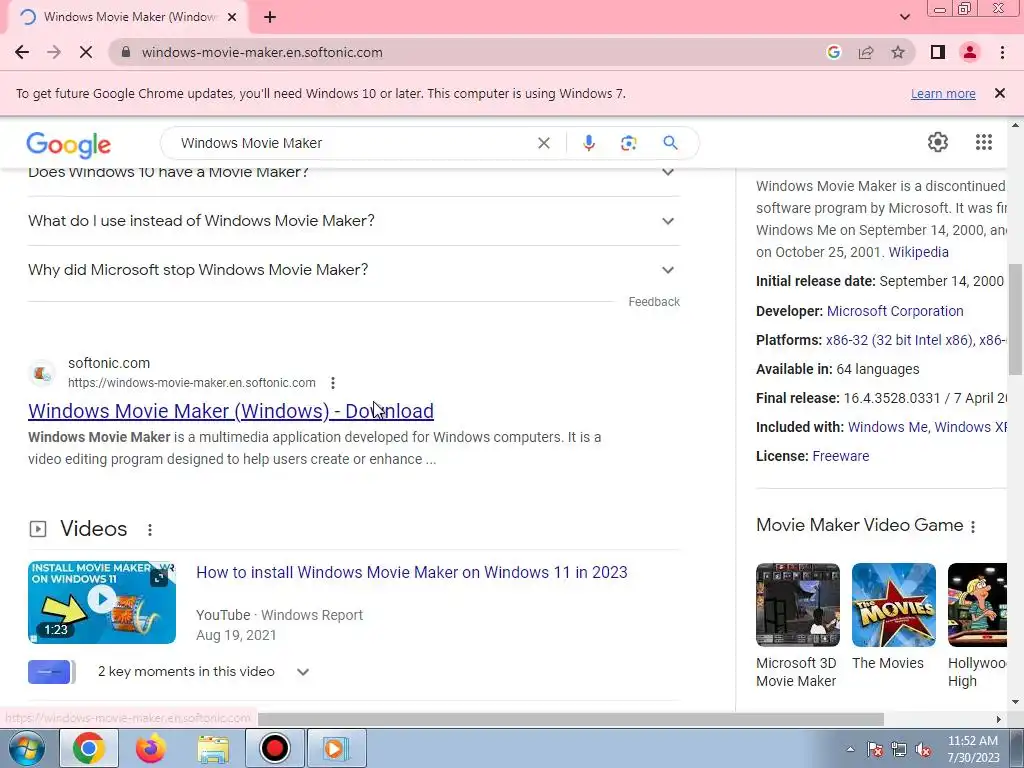Open the Learn more link
Image resolution: width=1024 pixels, height=768 pixels.
pos(943,93)
